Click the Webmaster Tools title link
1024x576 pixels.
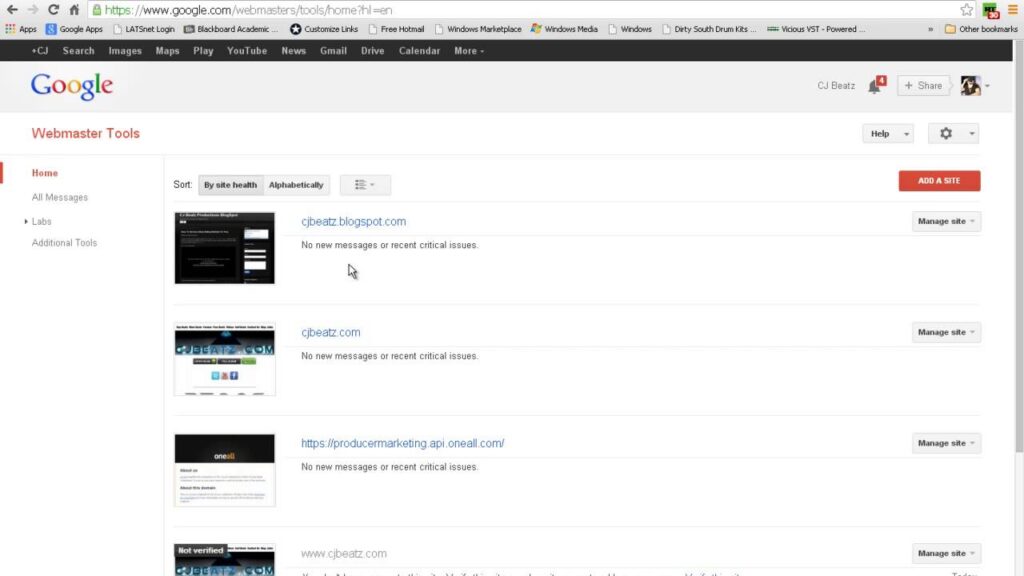(86, 133)
